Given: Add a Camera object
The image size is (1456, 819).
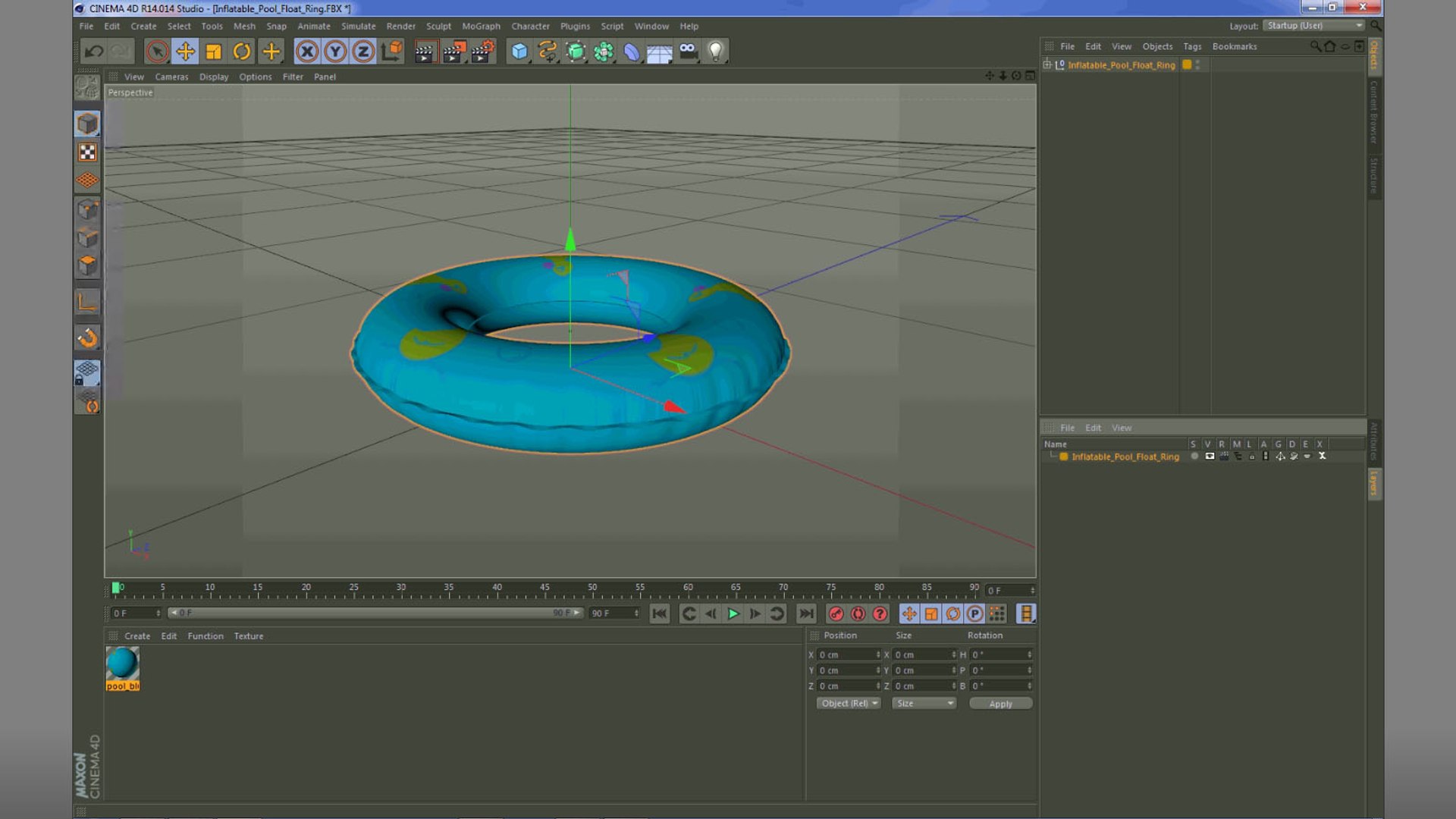Looking at the screenshot, I should [688, 52].
